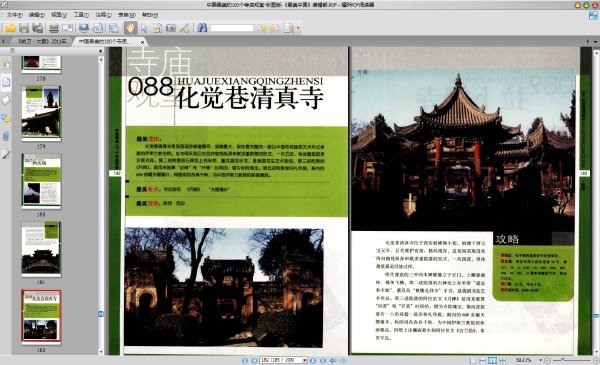Select the Hand tool in toolbar
600x365 pixels.
pos(131,28)
